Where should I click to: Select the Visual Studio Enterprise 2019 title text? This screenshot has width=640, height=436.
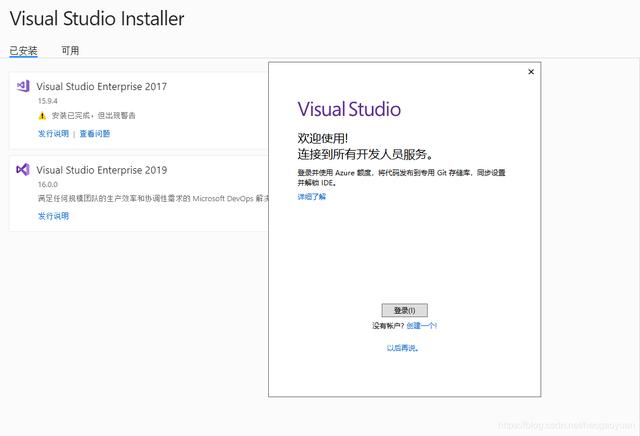click(102, 170)
